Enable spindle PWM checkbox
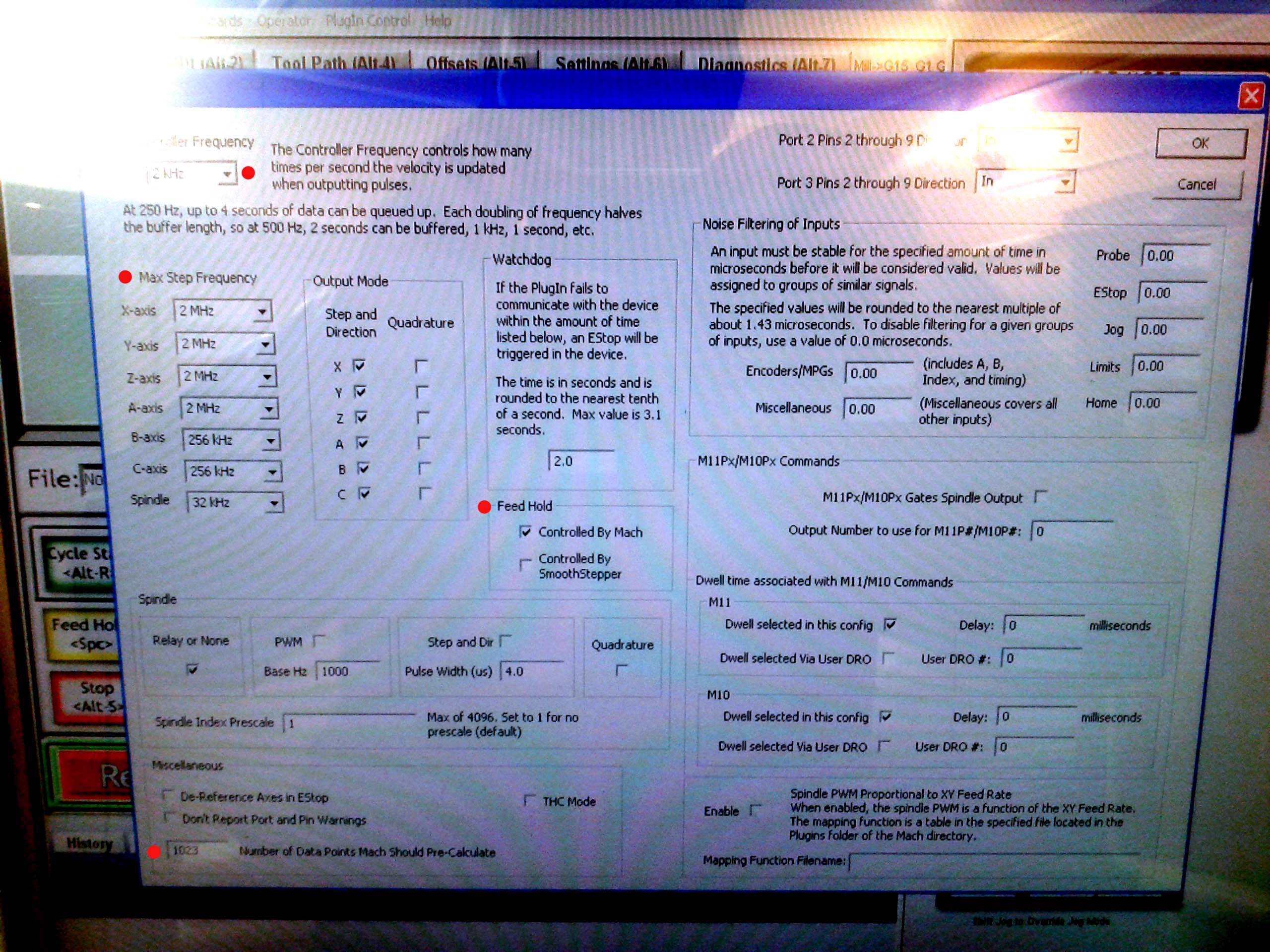Screen dimensions: 1270x952 point(320,641)
